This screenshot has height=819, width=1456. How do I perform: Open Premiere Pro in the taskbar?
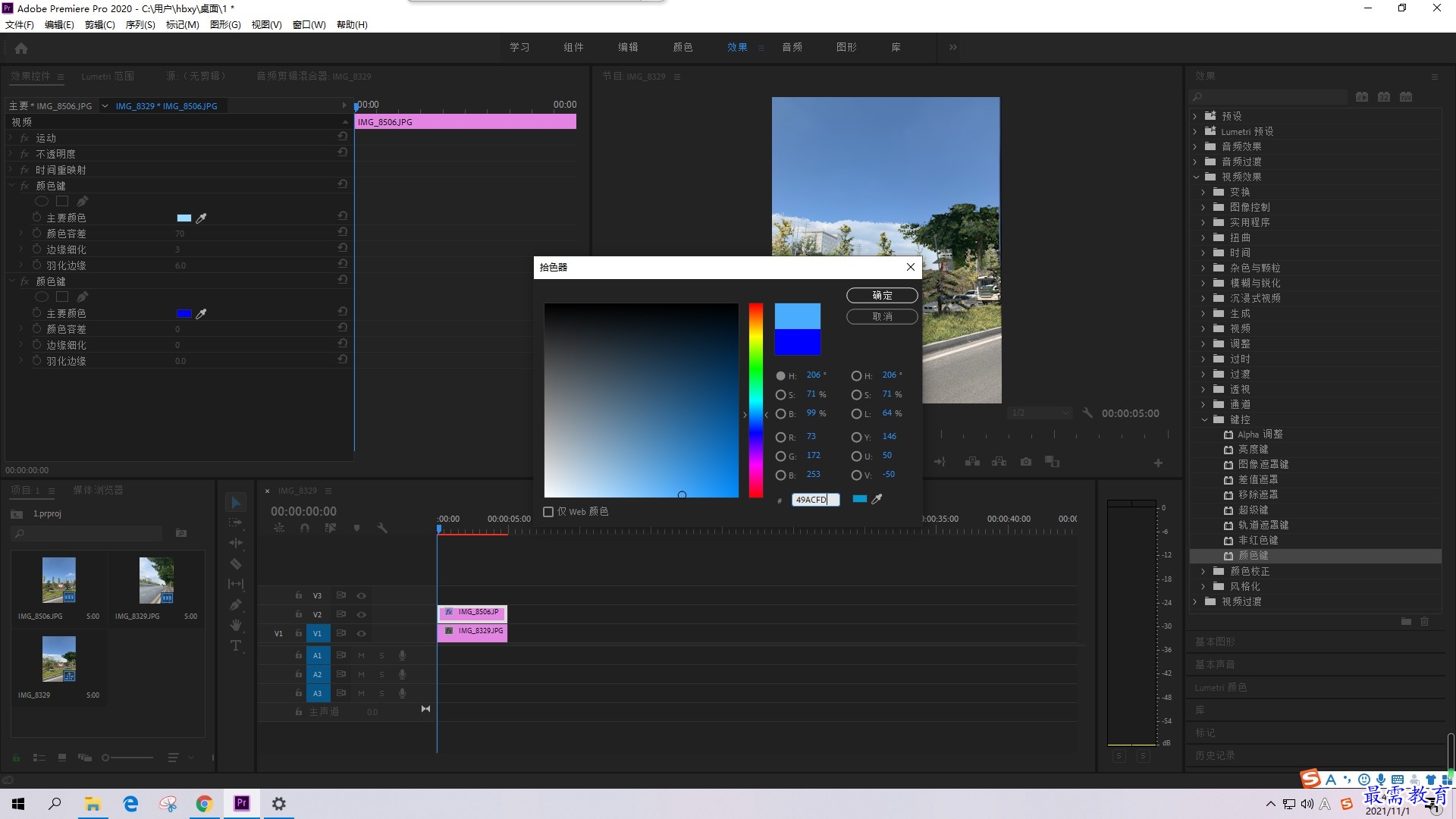click(x=242, y=803)
